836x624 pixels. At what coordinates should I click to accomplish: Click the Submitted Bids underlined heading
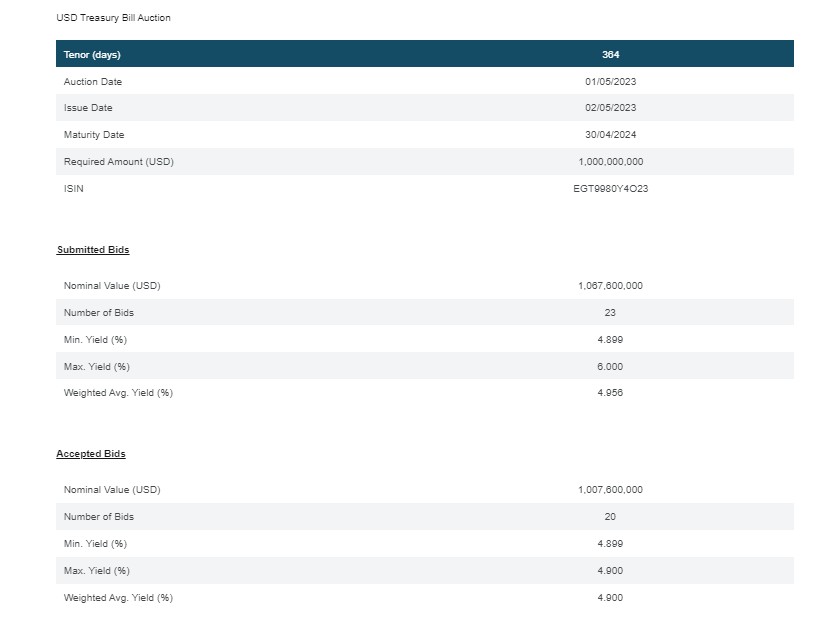[93, 250]
